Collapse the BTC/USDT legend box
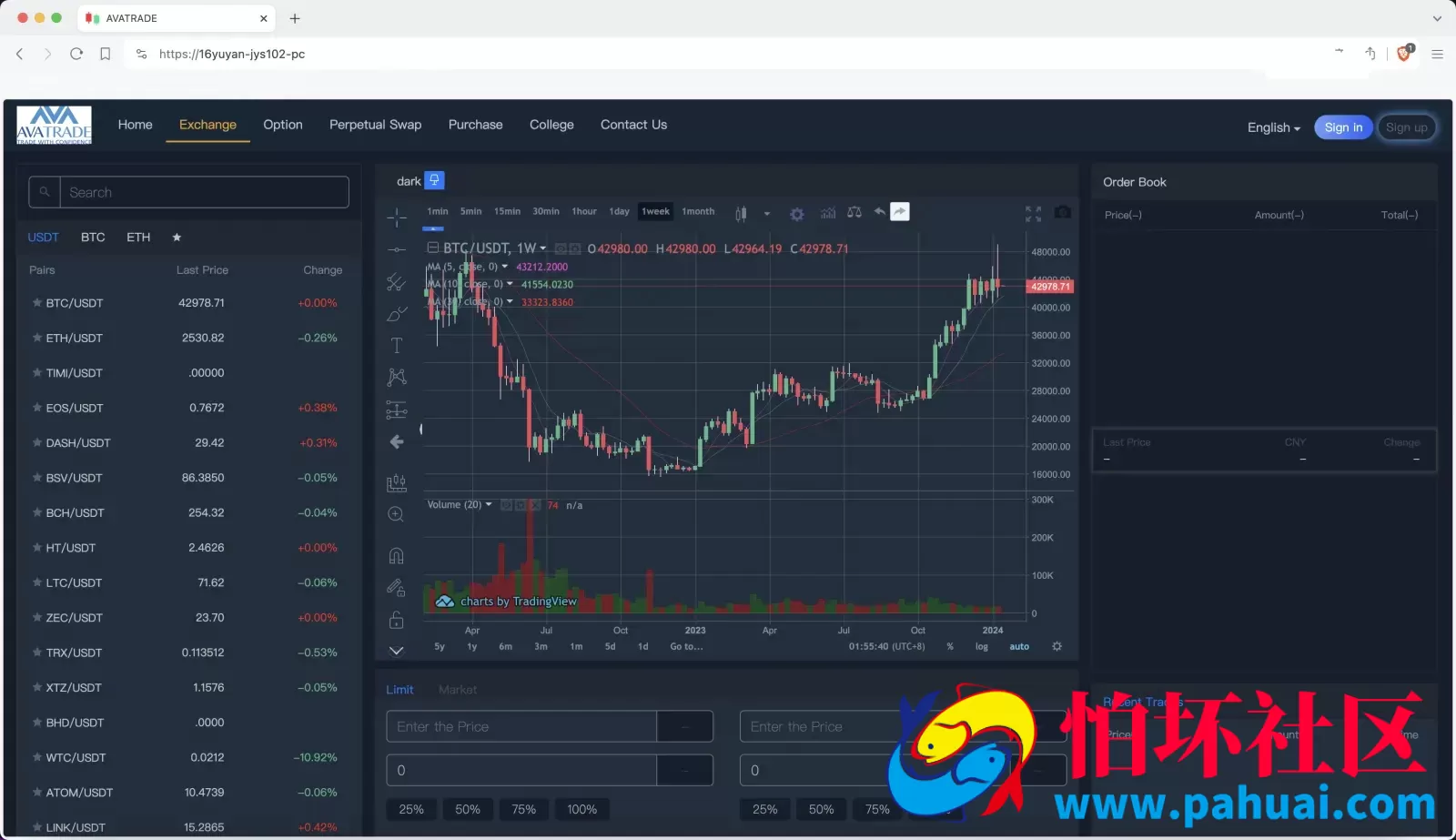Viewport: 1456px width, 840px height. pyautogui.click(x=433, y=248)
